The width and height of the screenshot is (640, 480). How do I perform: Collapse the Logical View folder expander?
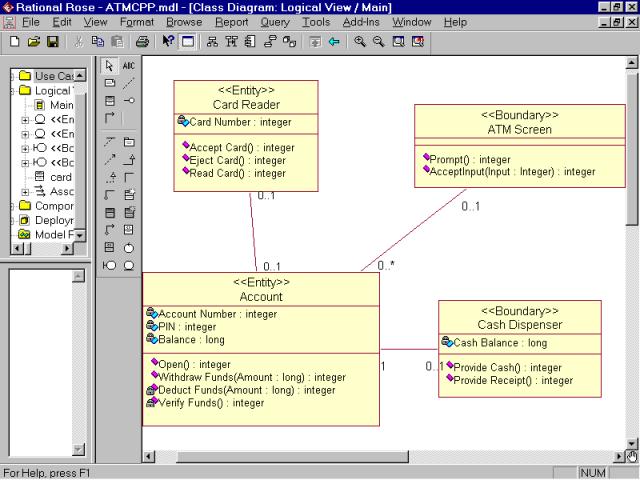12,91
